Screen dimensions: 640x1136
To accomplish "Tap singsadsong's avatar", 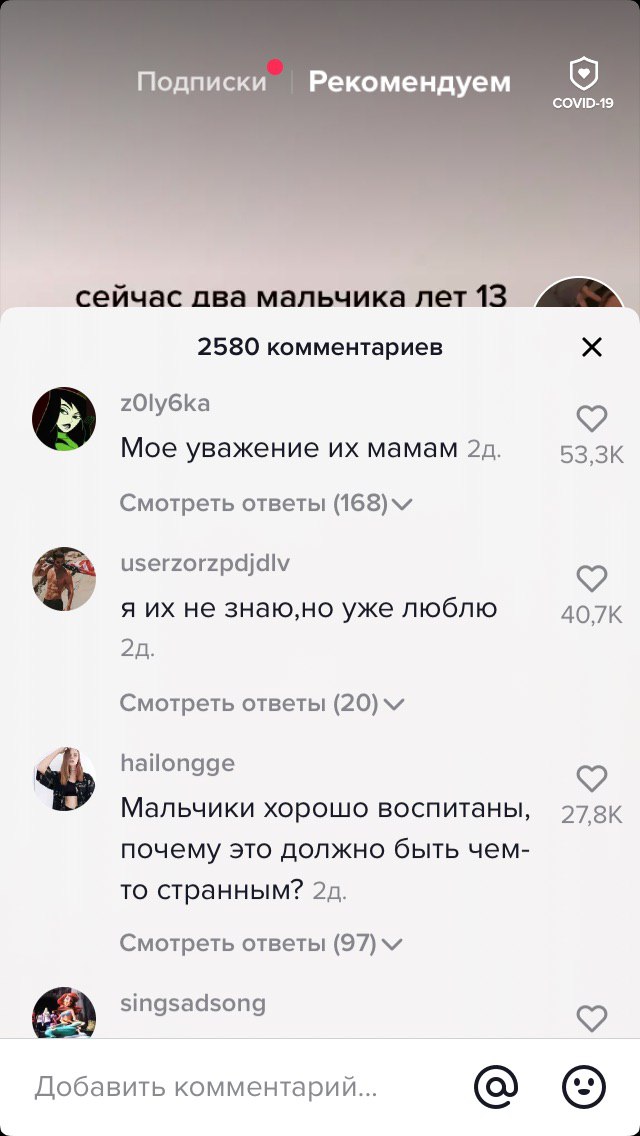I will tap(64, 1013).
